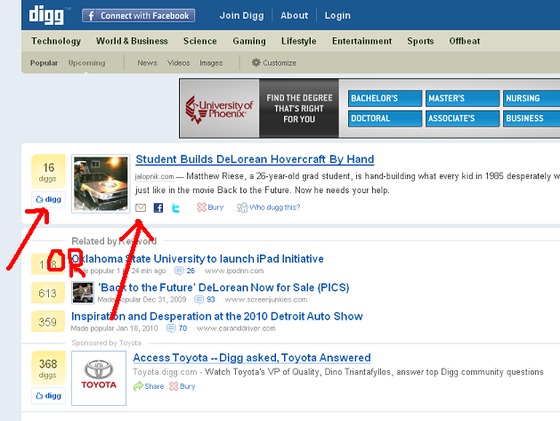This screenshot has height=421, width=560.
Task: Share DeLorean story on Twitter icon
Action: (x=175, y=208)
